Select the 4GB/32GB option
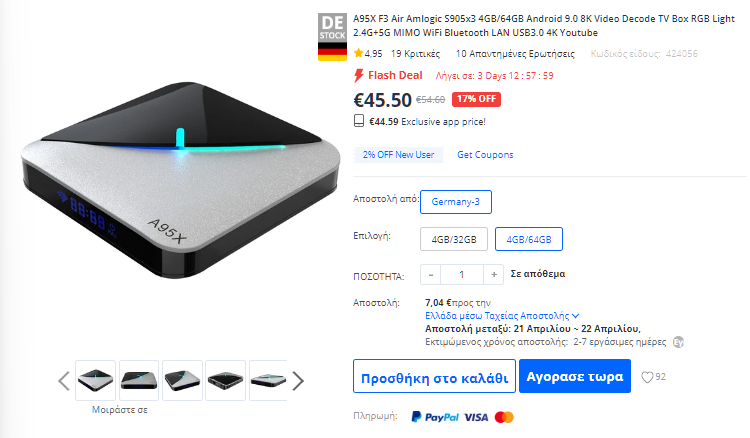The height and width of the screenshot is (438, 750). (x=454, y=239)
